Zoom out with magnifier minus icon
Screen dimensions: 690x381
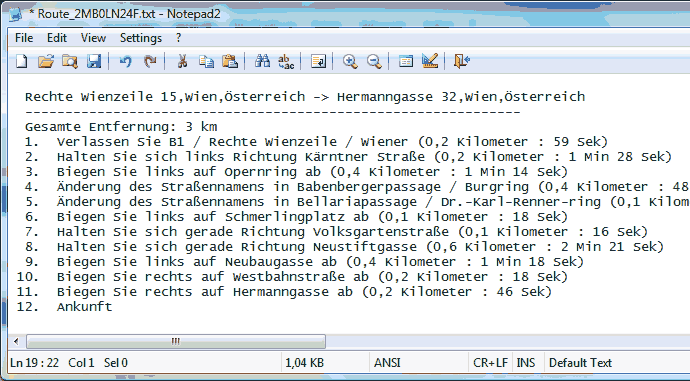click(x=374, y=61)
